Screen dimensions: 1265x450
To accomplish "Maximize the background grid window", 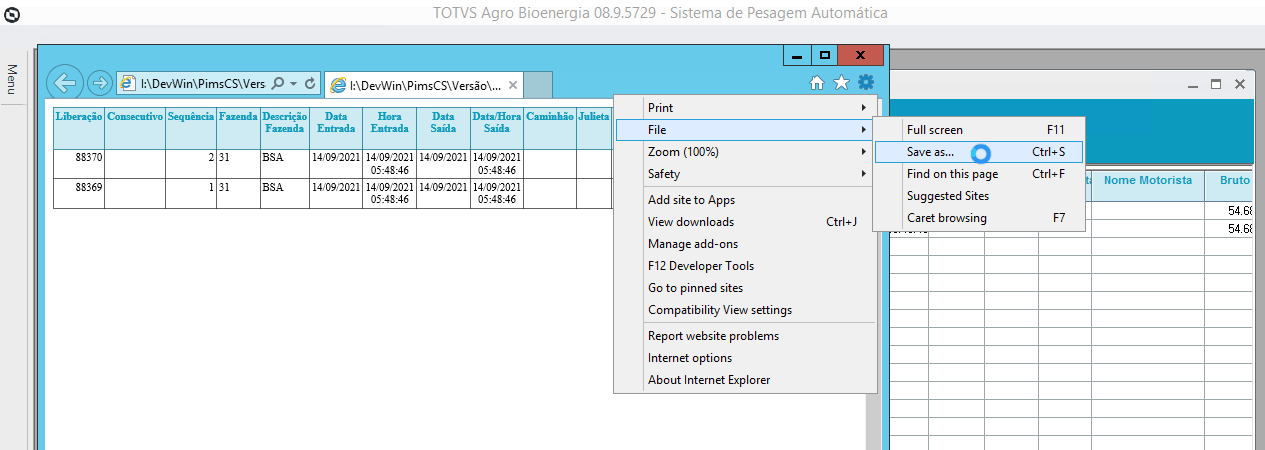I will pos(1216,86).
